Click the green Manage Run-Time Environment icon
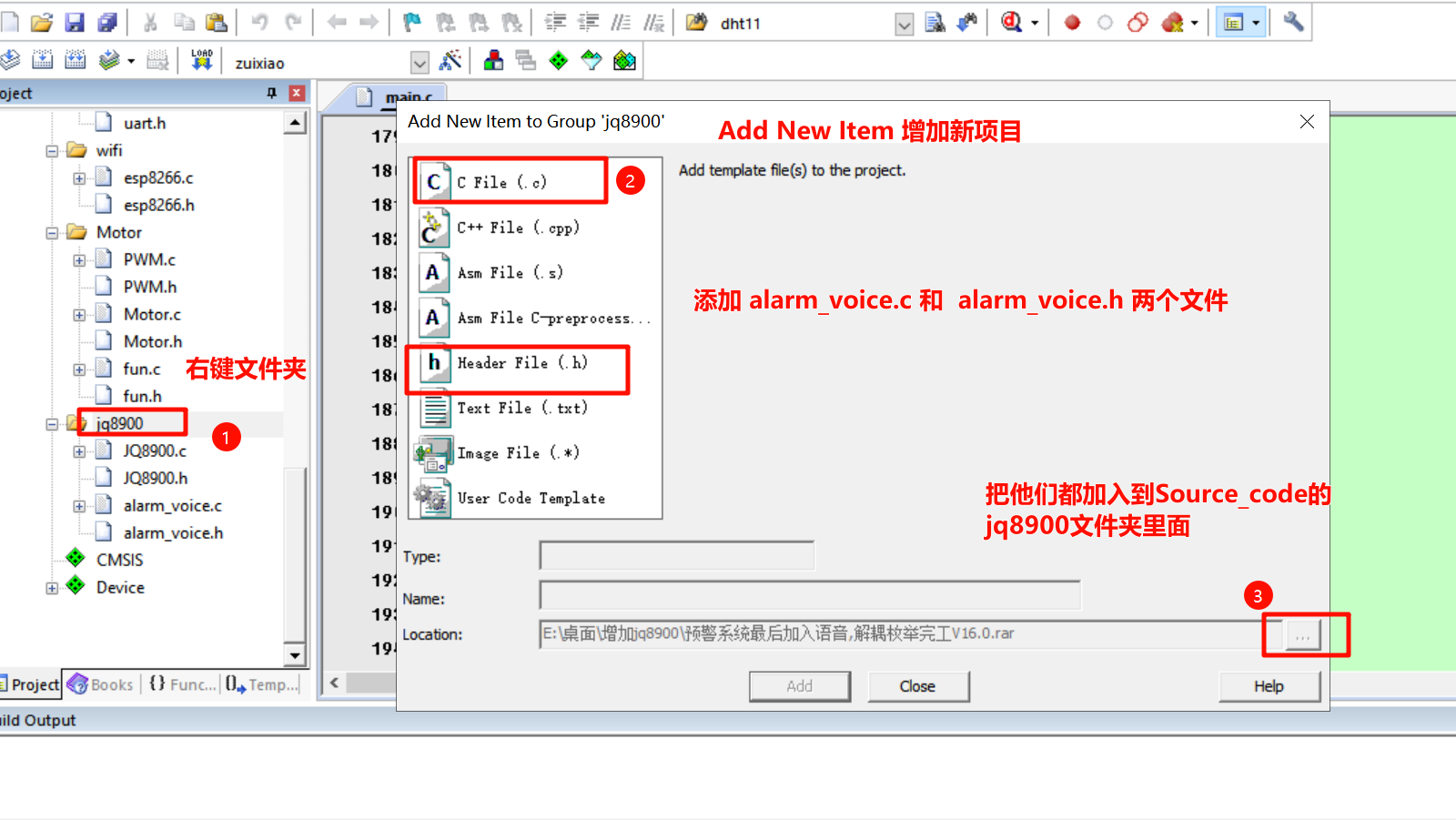 coord(559,61)
